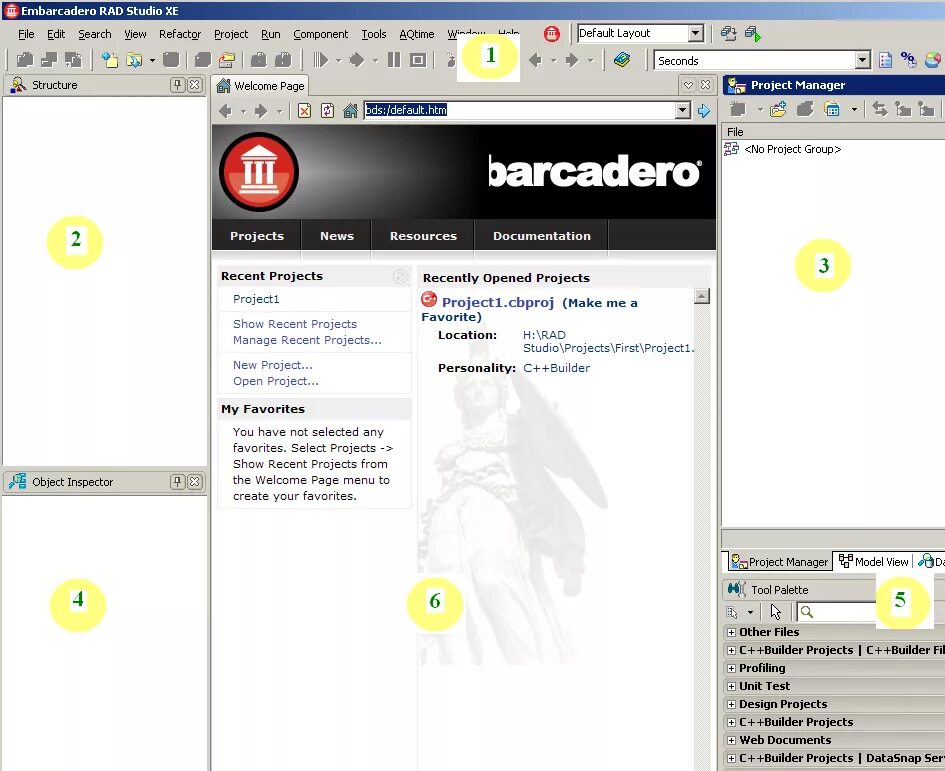Click the Set debug desktop icon
The width and height of the screenshot is (945, 771).
pyautogui.click(x=753, y=33)
